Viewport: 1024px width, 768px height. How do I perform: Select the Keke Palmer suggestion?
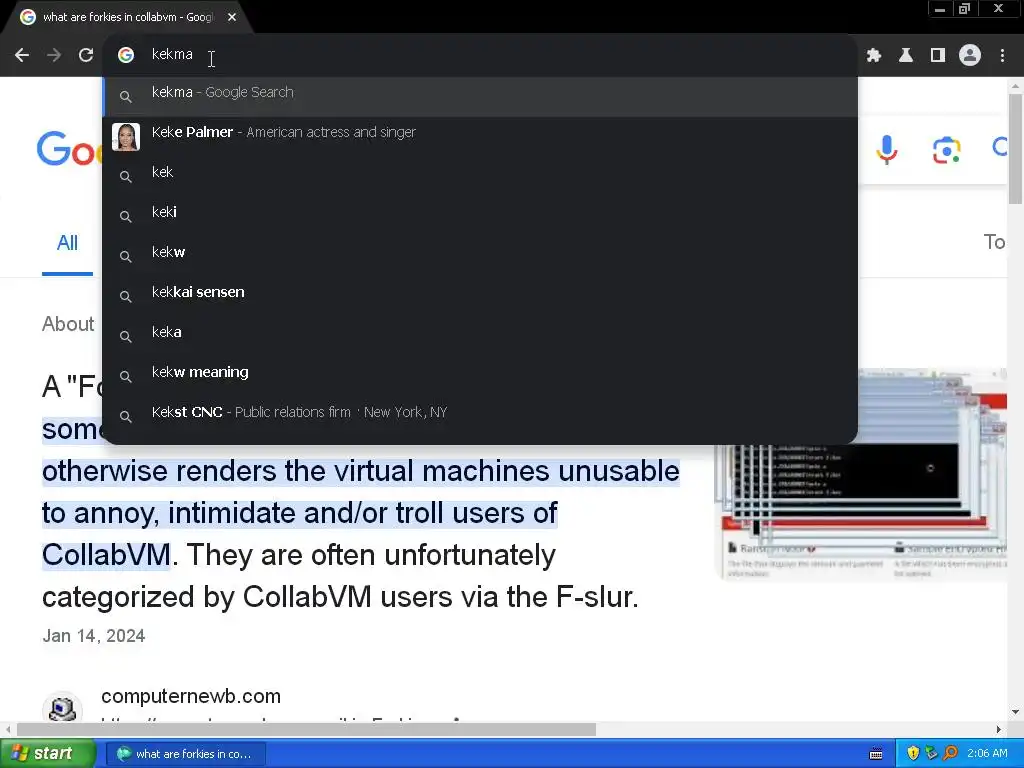480,136
